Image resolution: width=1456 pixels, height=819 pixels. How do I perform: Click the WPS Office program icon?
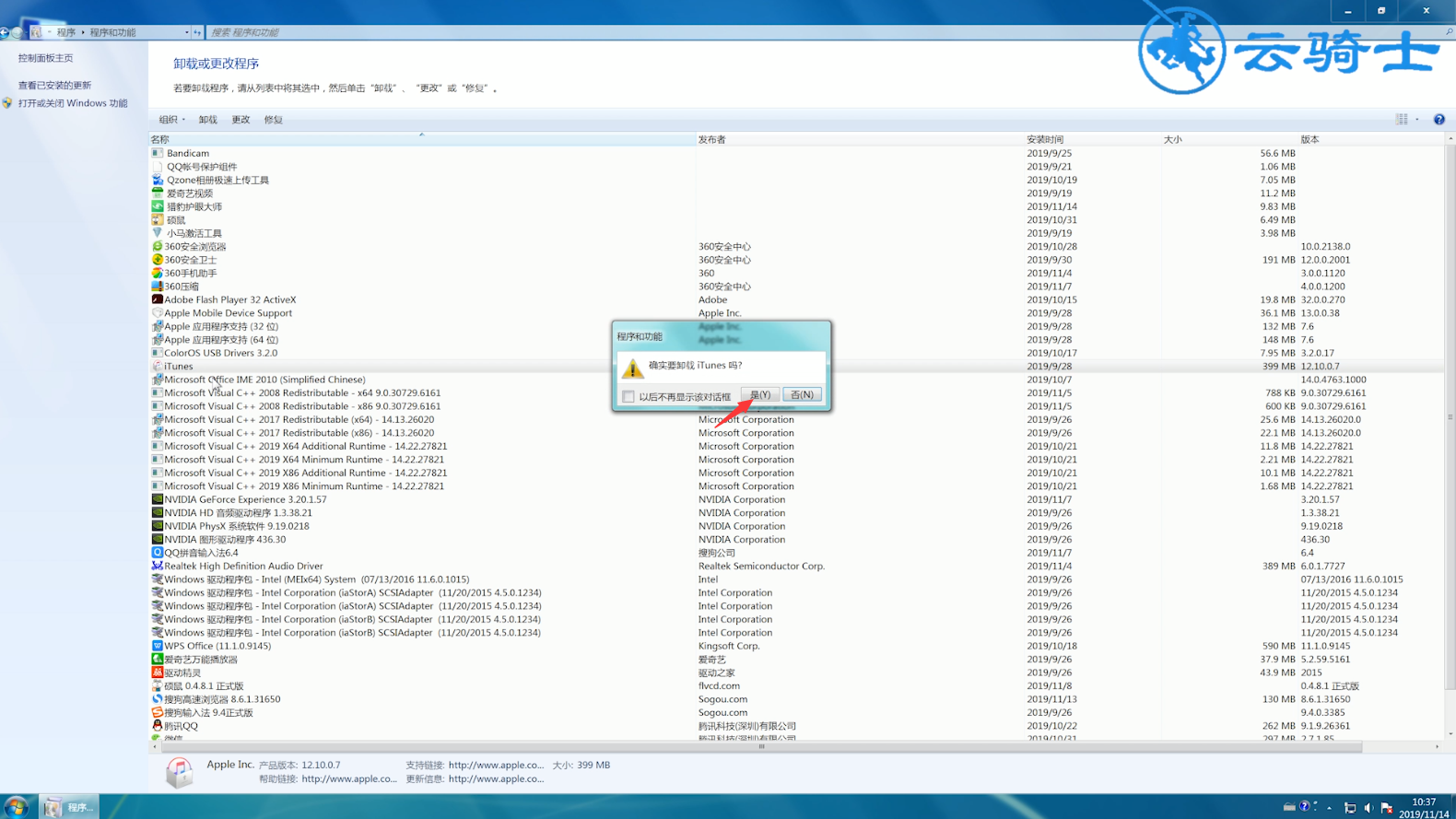pos(158,646)
